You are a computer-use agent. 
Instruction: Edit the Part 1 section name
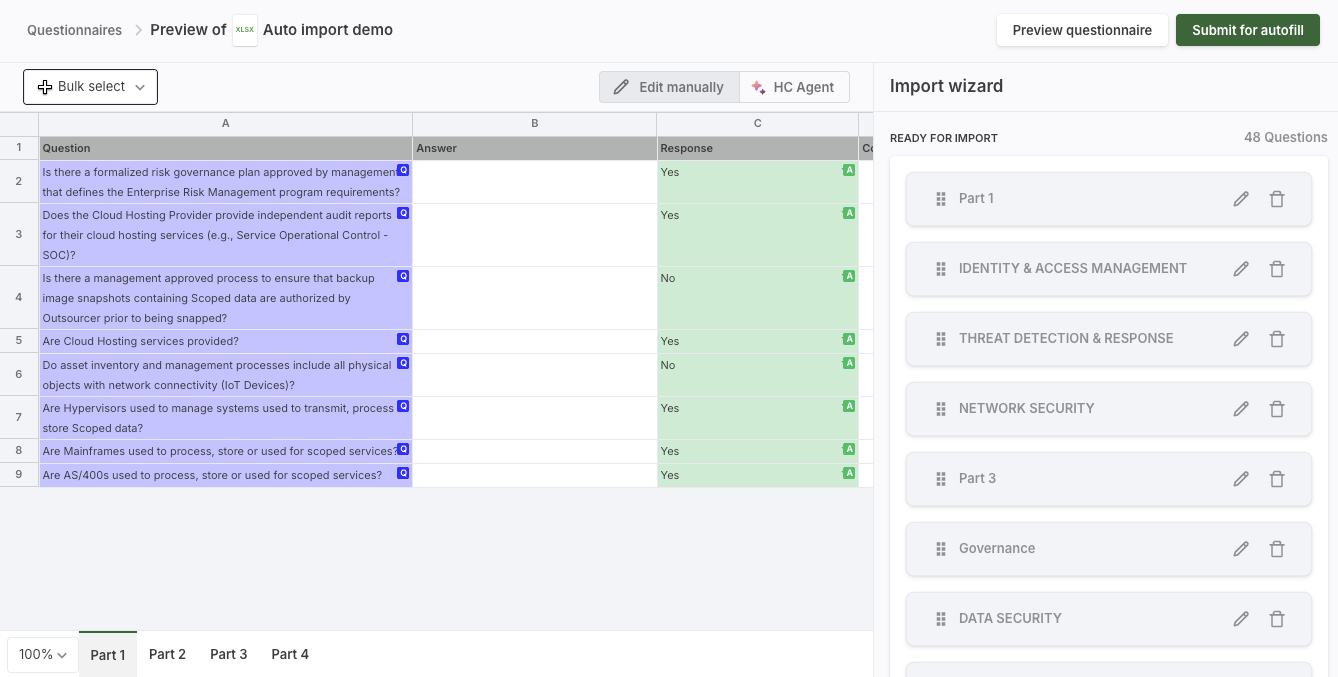click(x=1241, y=199)
